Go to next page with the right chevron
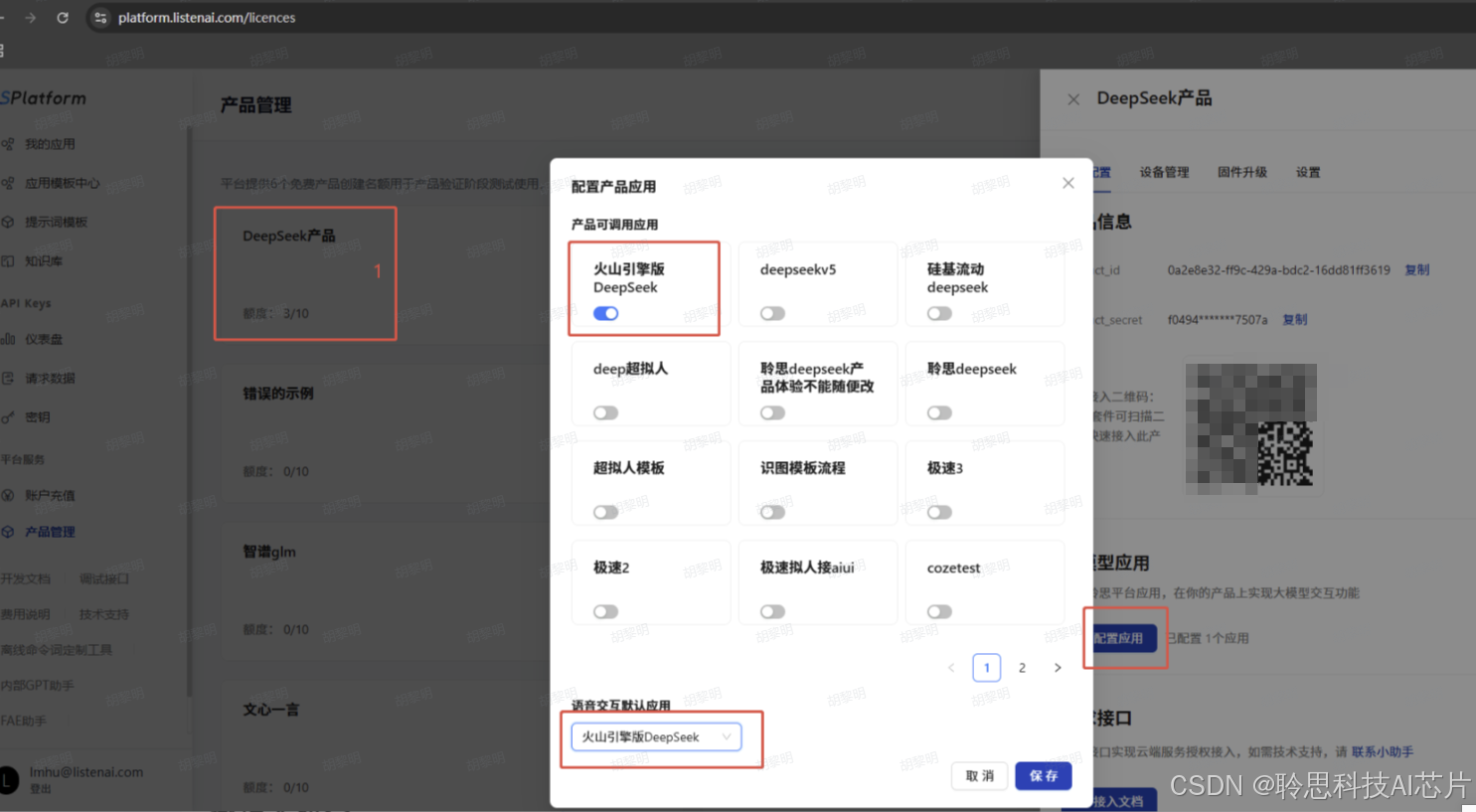The width and height of the screenshot is (1476, 812). 1058,667
